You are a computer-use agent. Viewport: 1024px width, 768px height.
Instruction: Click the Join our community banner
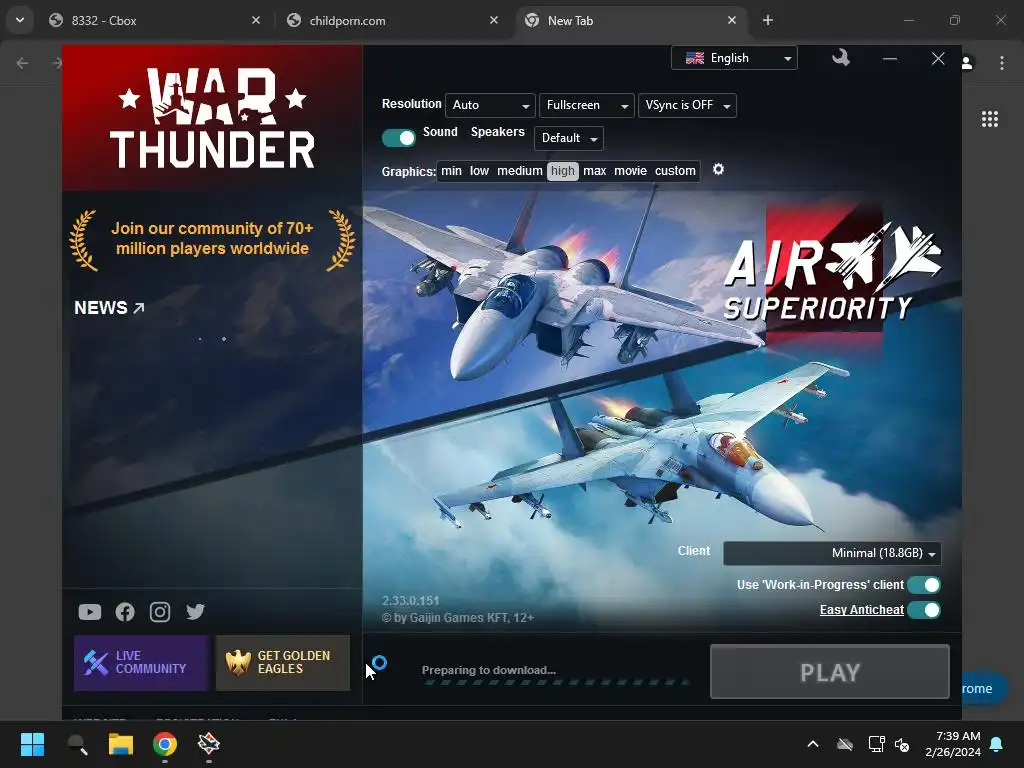tap(212, 239)
